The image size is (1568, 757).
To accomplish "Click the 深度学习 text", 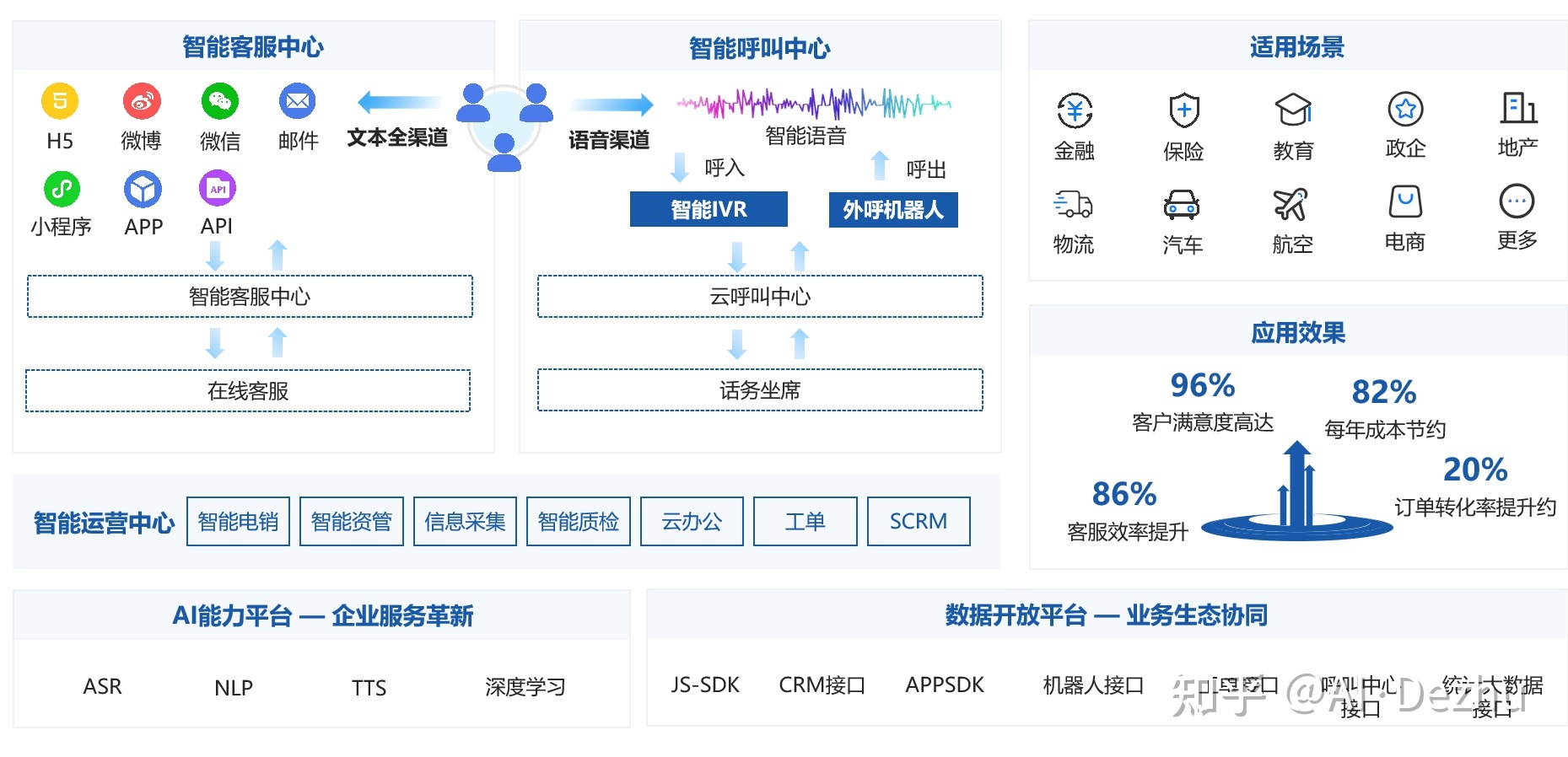I will click(x=525, y=687).
